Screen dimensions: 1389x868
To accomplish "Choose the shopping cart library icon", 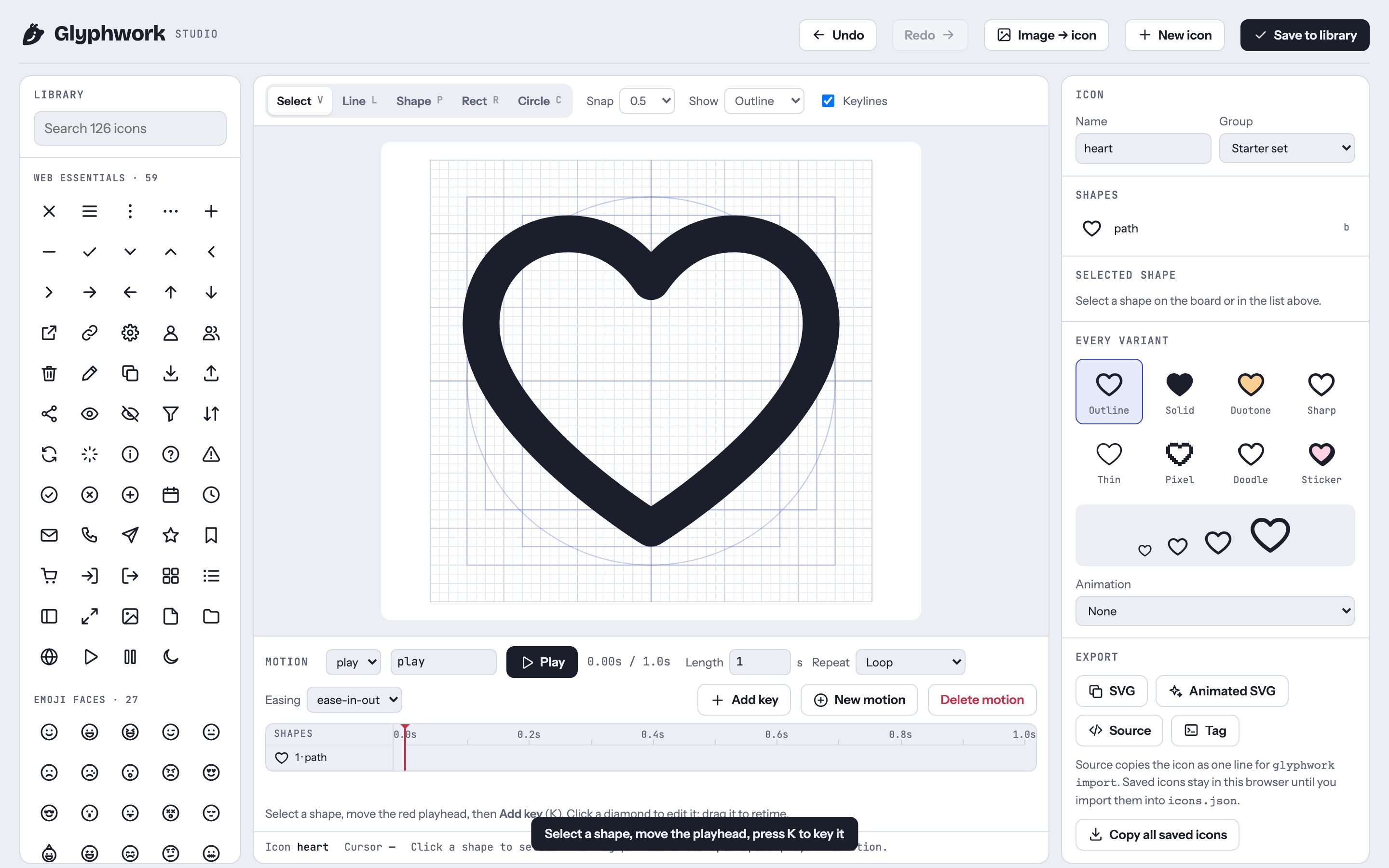I will click(x=49, y=576).
